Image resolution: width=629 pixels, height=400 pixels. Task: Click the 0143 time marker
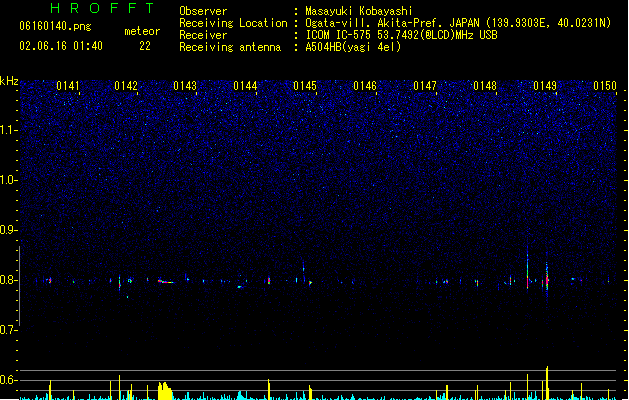point(185,86)
